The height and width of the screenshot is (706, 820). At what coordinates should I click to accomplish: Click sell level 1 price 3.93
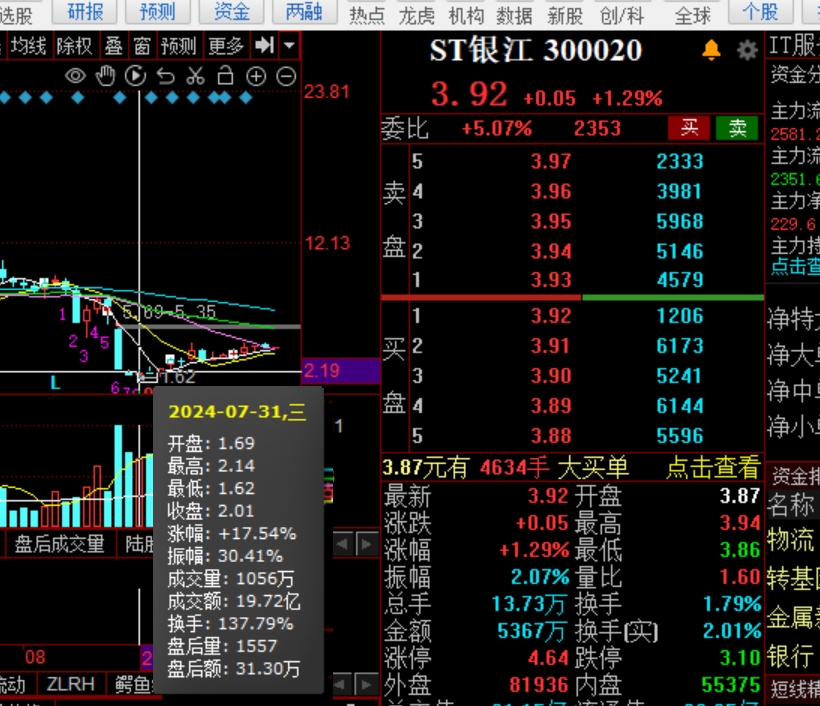[551, 280]
